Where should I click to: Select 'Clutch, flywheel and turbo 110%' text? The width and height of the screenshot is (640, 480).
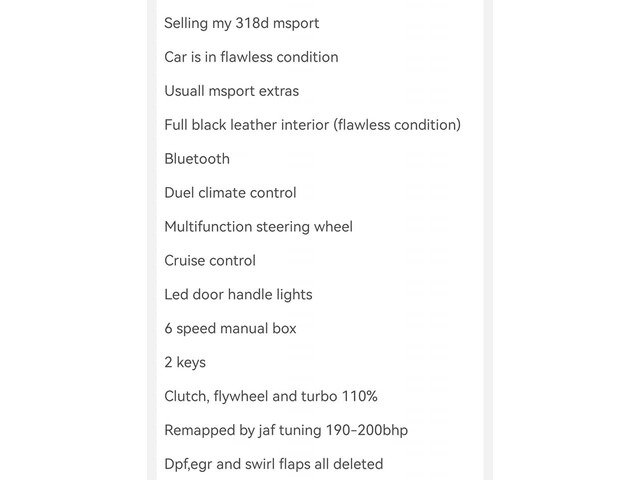coord(271,396)
